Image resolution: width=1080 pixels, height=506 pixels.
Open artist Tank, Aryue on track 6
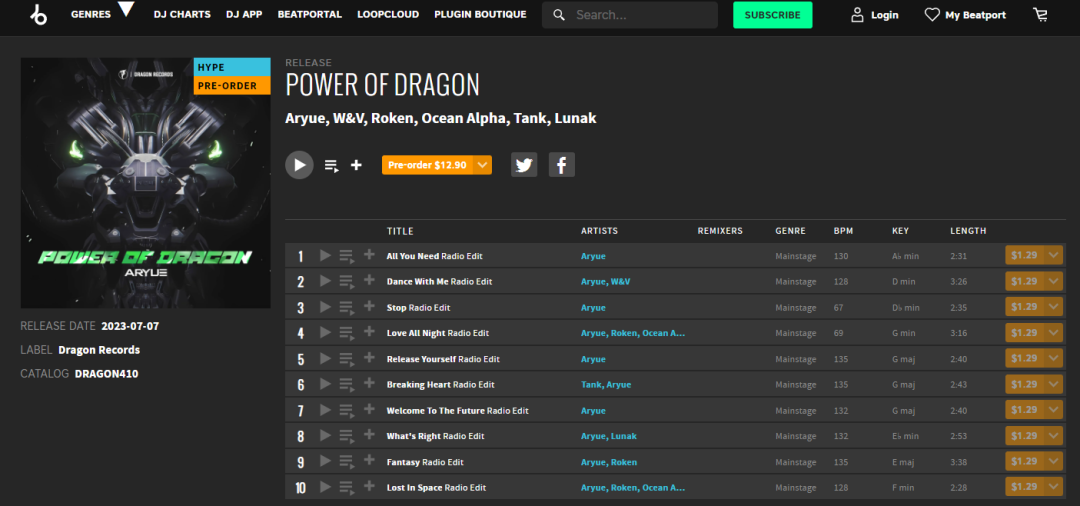(x=606, y=385)
